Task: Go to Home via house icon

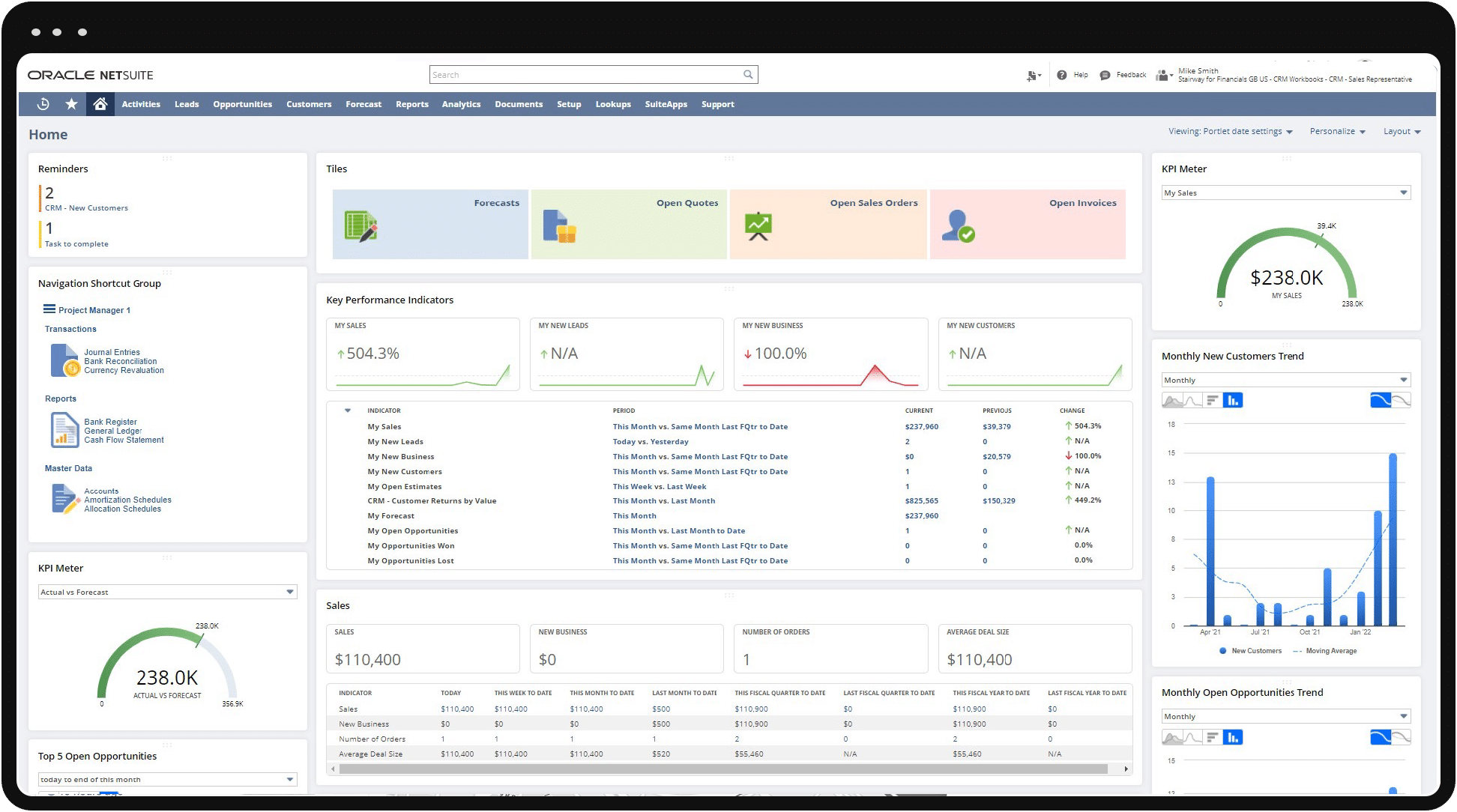Action: 100,104
